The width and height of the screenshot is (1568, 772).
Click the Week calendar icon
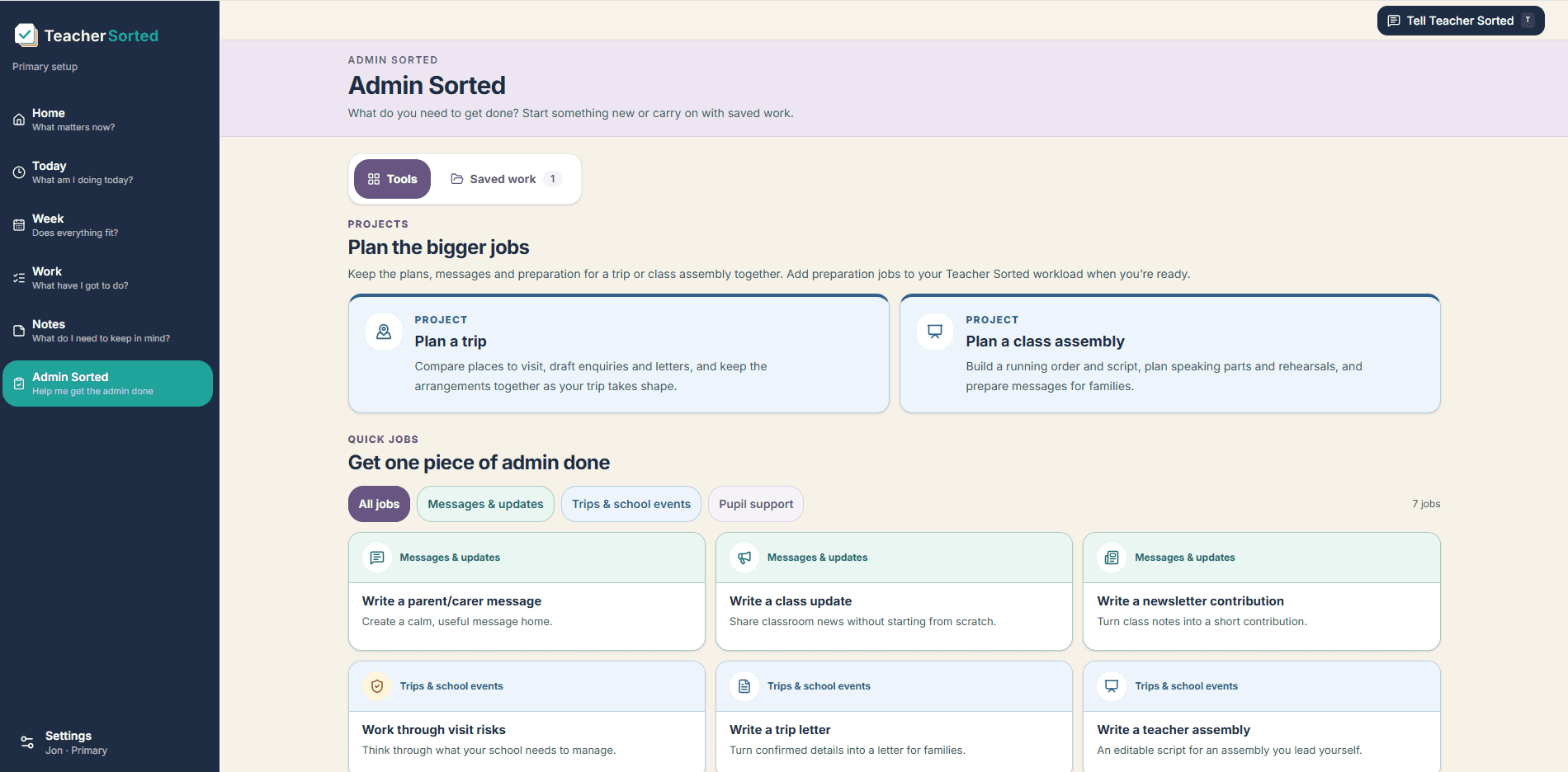pyautogui.click(x=19, y=225)
